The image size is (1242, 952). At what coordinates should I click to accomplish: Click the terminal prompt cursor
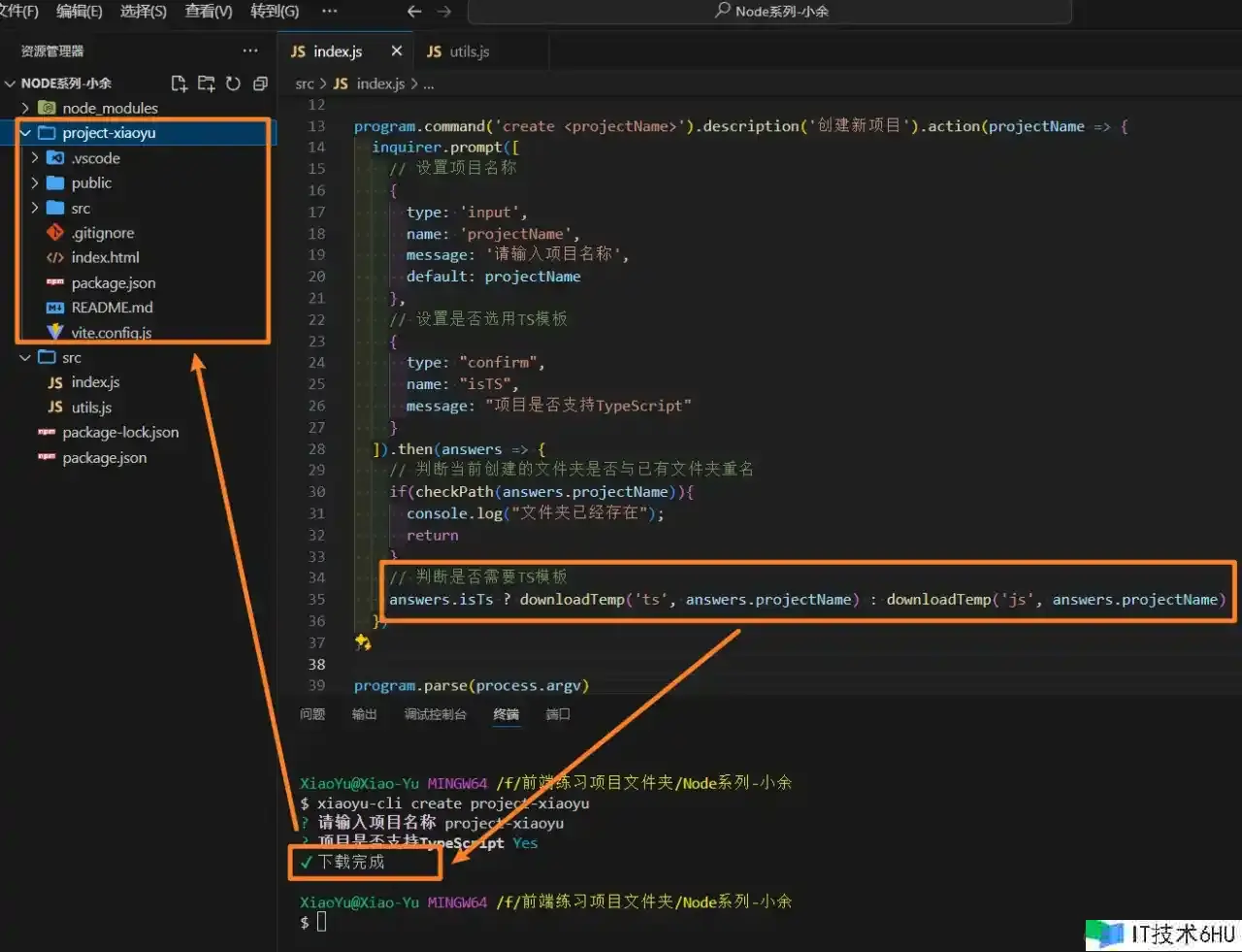pos(321,922)
